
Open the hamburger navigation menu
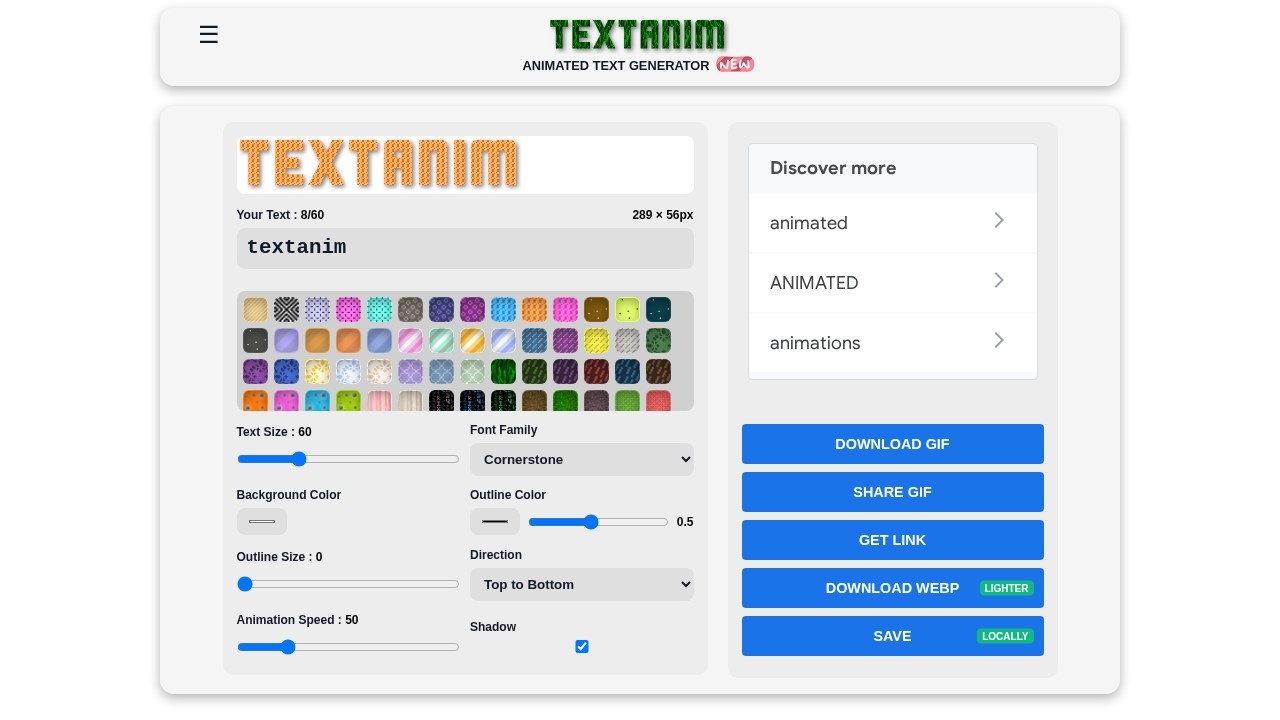[208, 34]
